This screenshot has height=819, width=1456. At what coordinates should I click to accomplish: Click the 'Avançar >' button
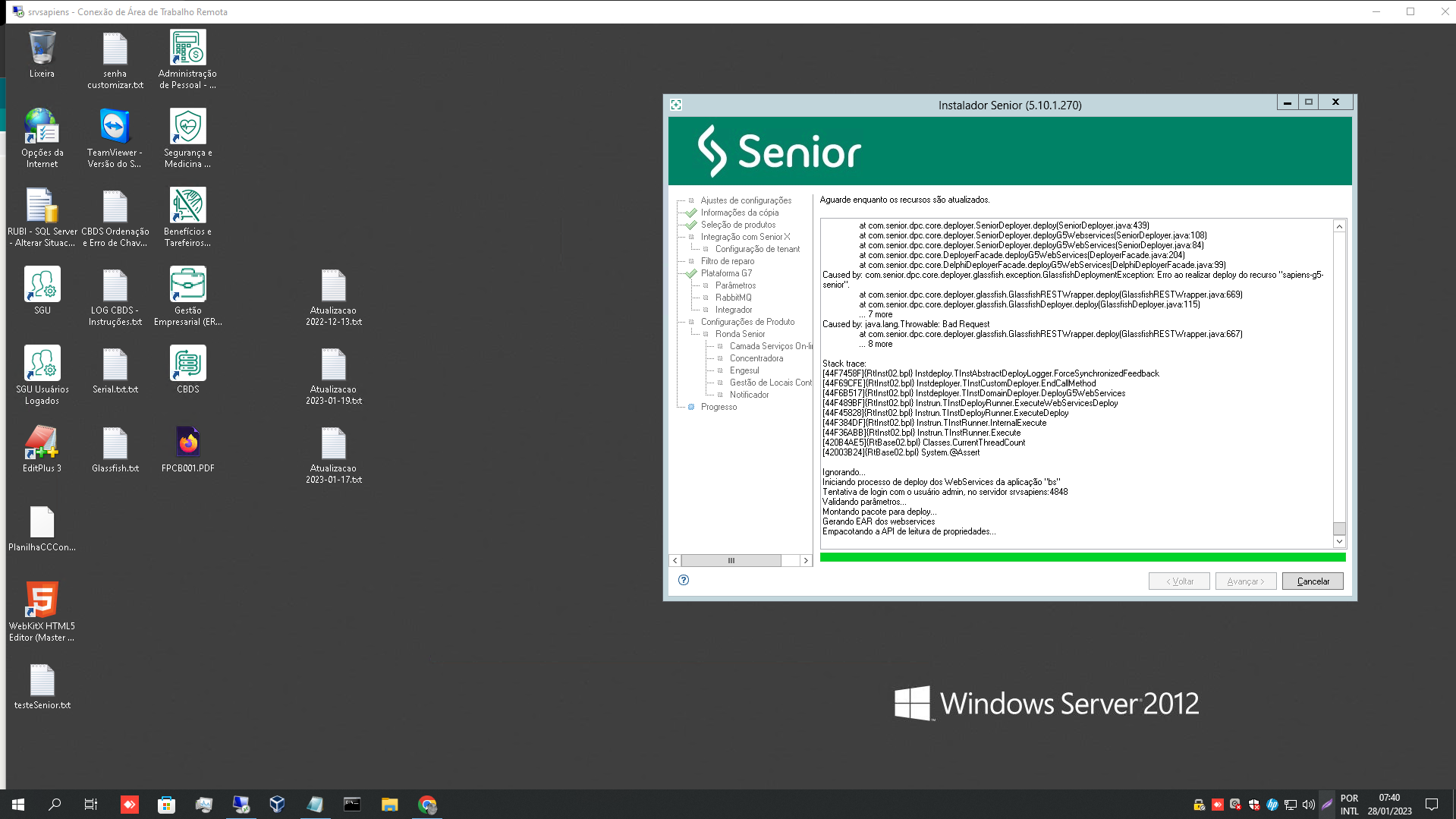[1246, 581]
